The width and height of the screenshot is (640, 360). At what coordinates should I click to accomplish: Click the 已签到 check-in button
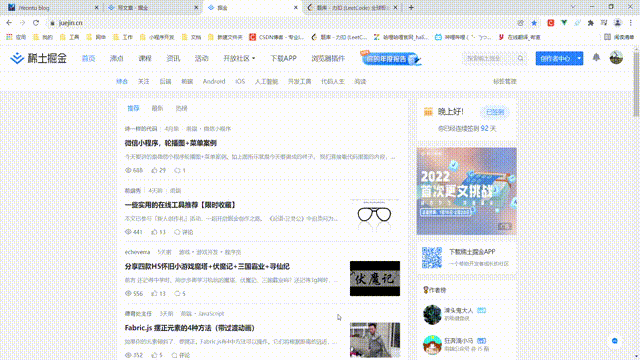495,112
